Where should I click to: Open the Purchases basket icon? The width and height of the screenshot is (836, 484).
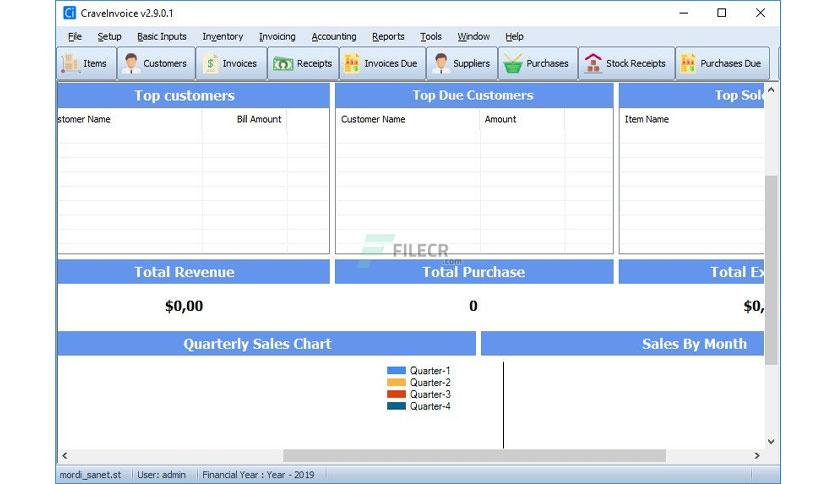coord(513,63)
